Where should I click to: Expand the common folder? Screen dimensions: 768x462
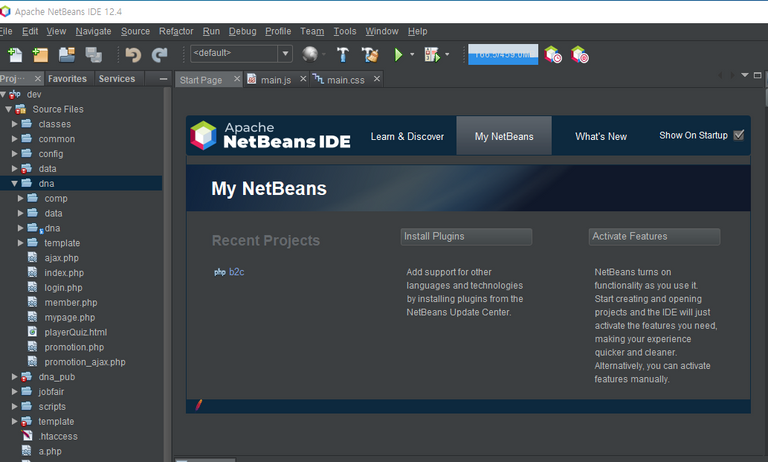tap(14, 139)
